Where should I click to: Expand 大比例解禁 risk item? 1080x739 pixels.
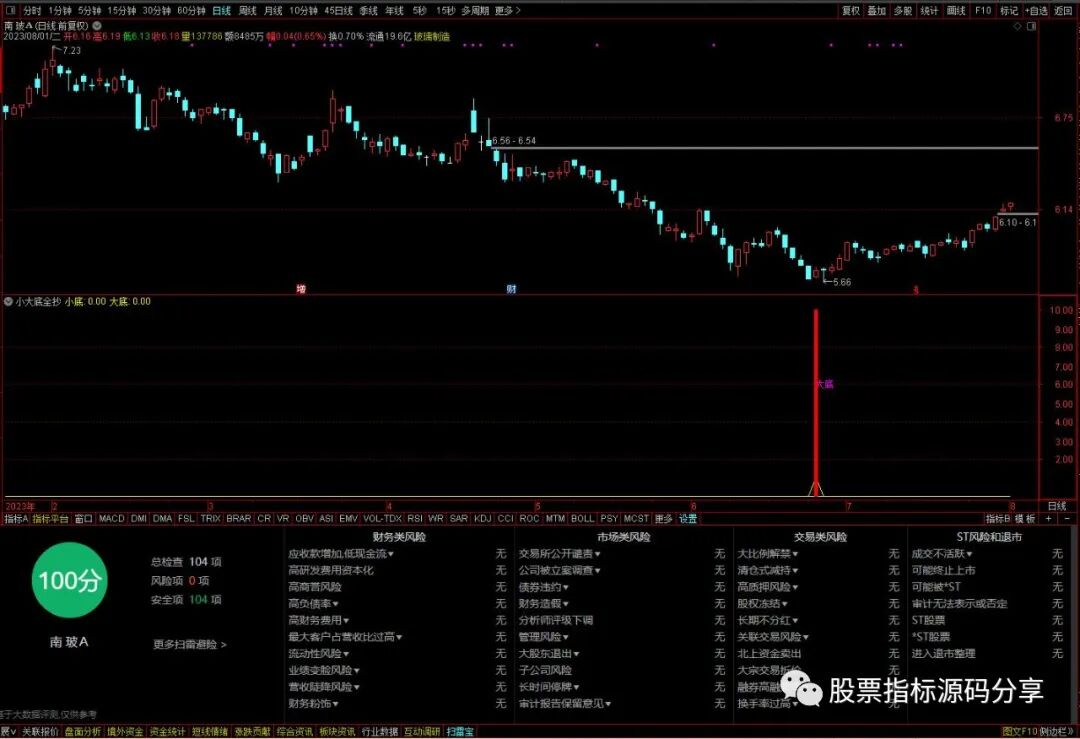(767, 554)
